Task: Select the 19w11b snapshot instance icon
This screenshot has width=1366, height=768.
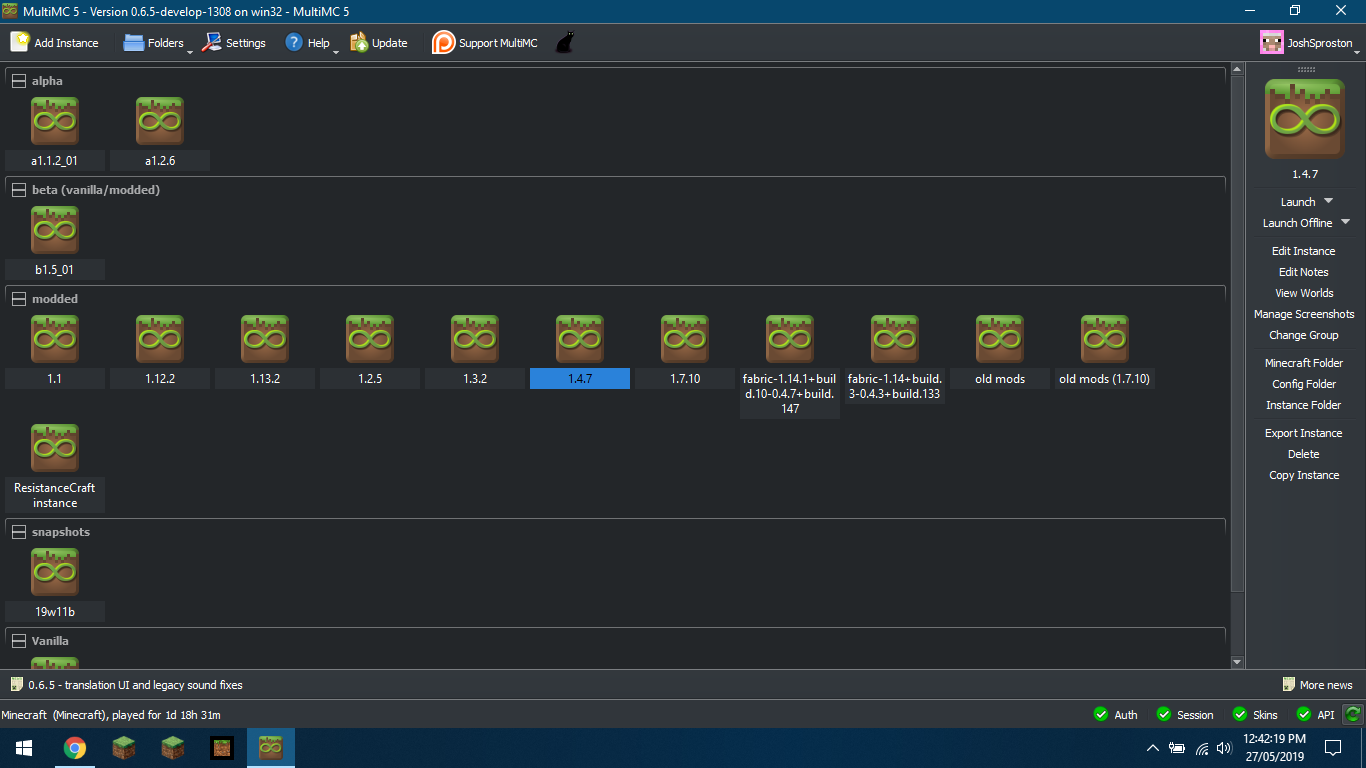Action: pos(55,572)
